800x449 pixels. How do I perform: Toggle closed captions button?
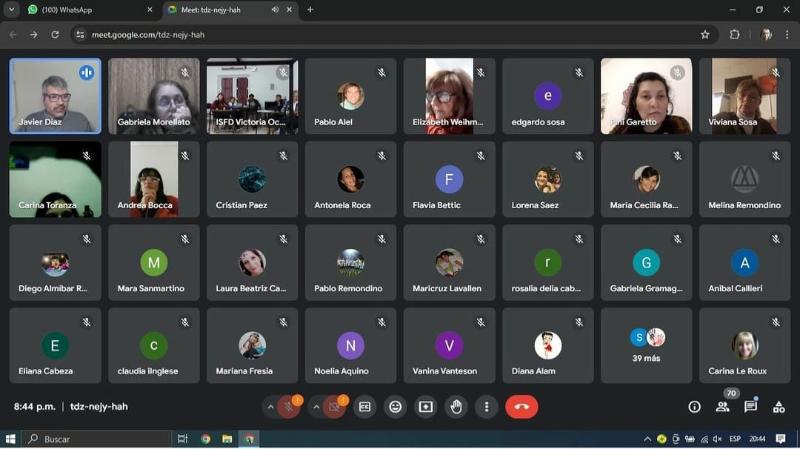[x=365, y=407]
